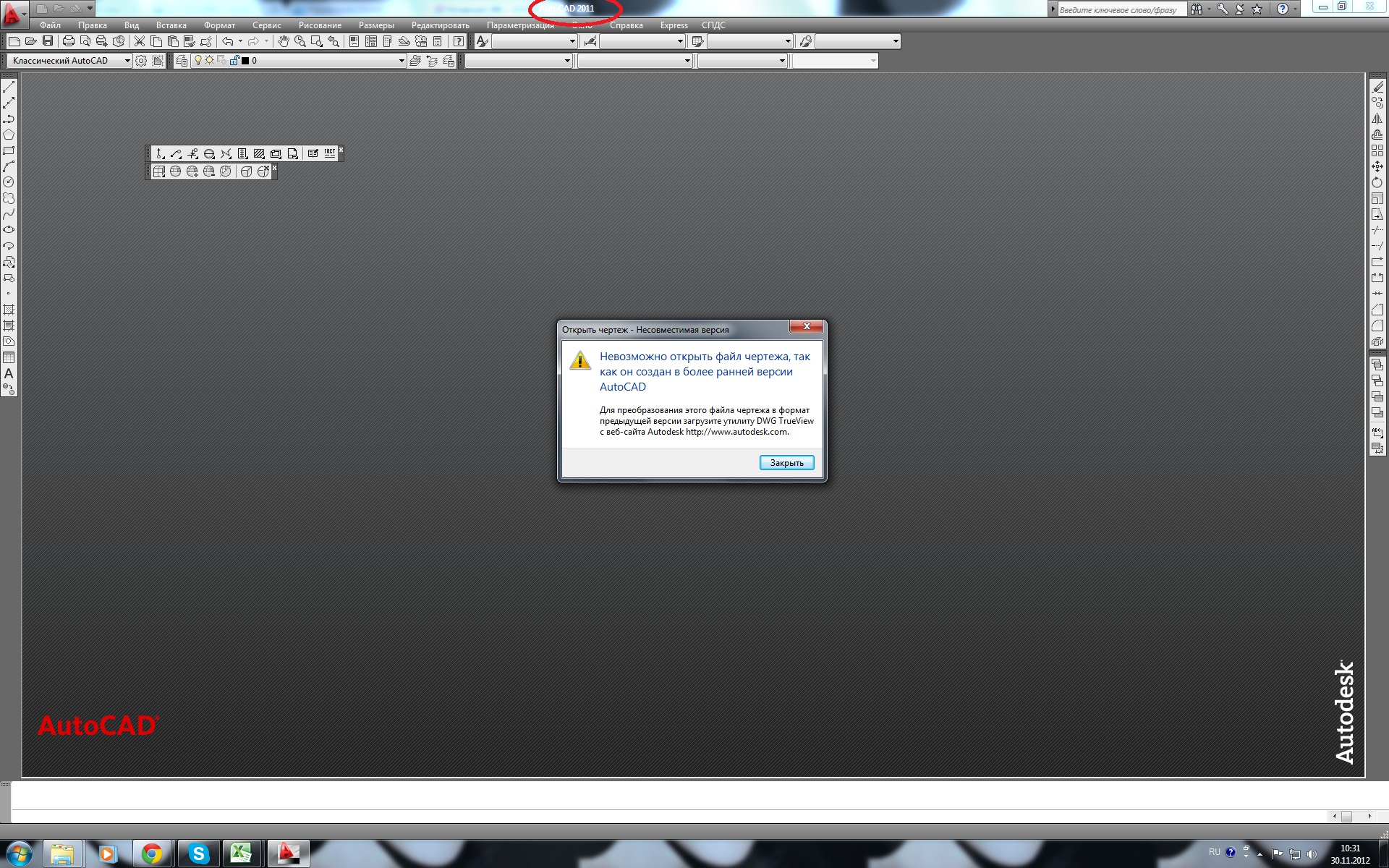Click the ГОСТ icon in the floating toolbar
Screen dimensions: 1389x868
click(x=330, y=153)
